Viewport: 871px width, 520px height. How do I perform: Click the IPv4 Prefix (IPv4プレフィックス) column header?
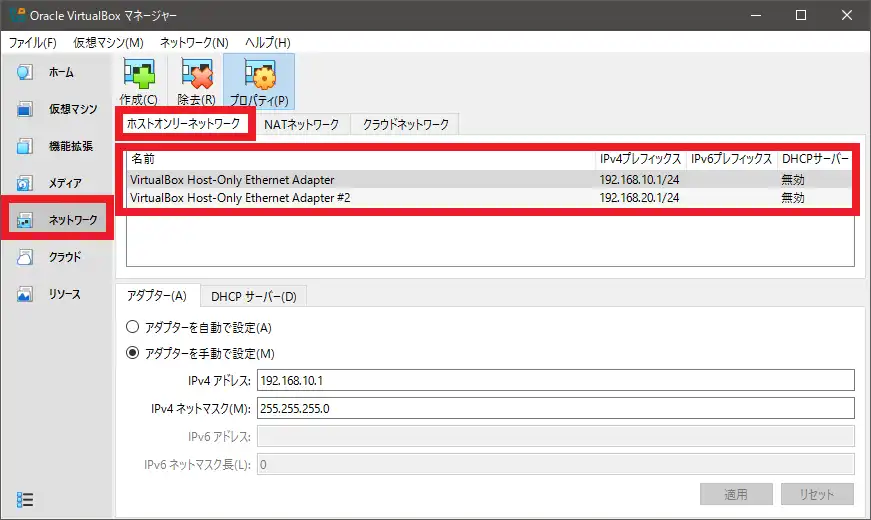click(x=640, y=159)
